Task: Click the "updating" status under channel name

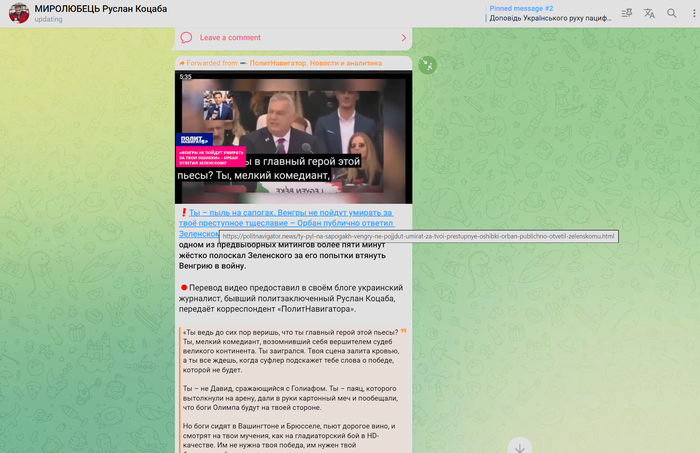Action: click(48, 19)
